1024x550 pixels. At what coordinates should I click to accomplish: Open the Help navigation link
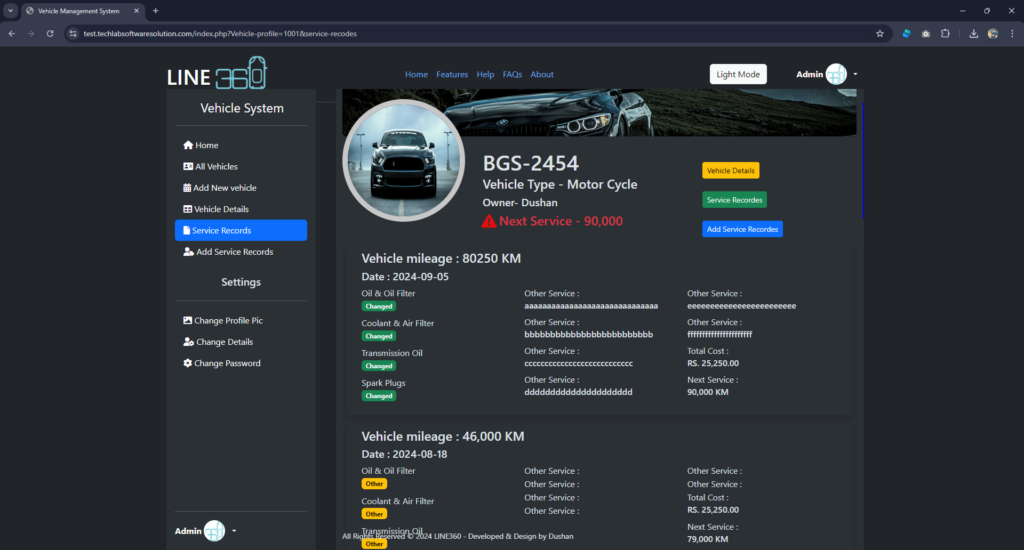(x=485, y=74)
